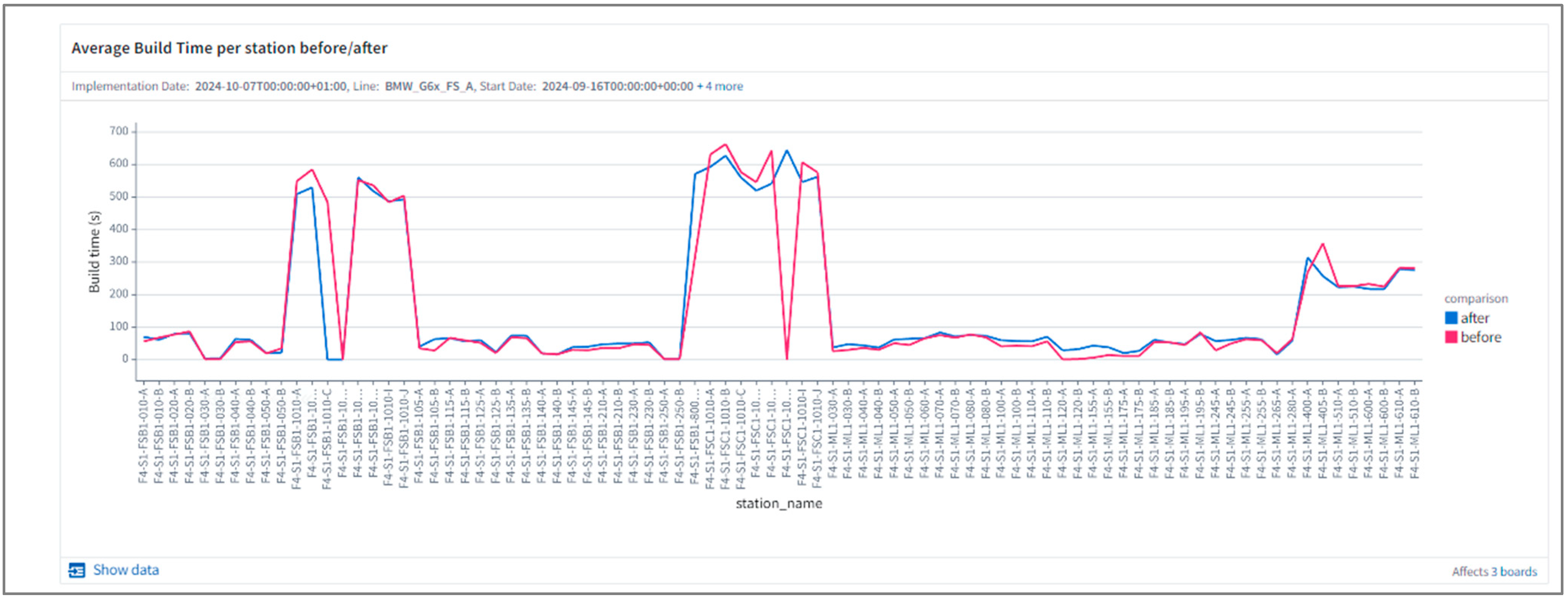The height and width of the screenshot is (600, 1568).
Task: Click the Line filter value BMW_G6x_FS_A
Action: click(x=428, y=86)
